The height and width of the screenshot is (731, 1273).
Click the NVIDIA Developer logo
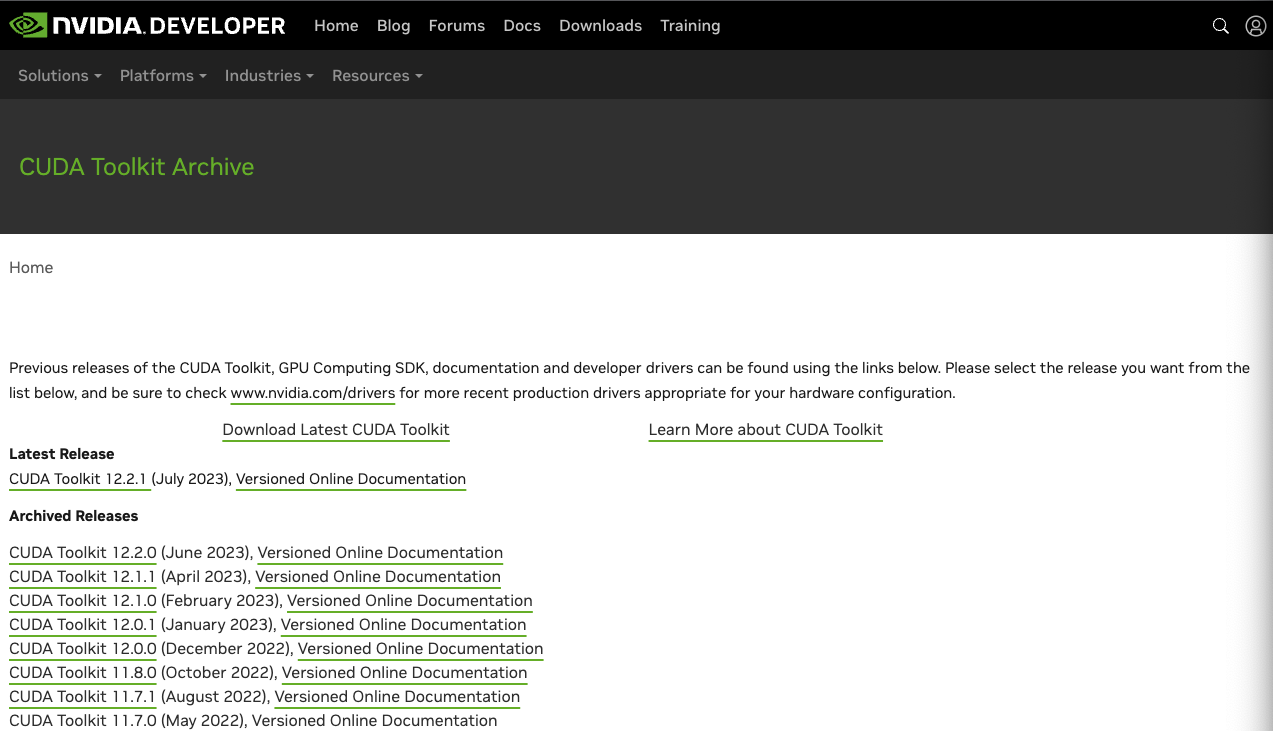(x=147, y=25)
